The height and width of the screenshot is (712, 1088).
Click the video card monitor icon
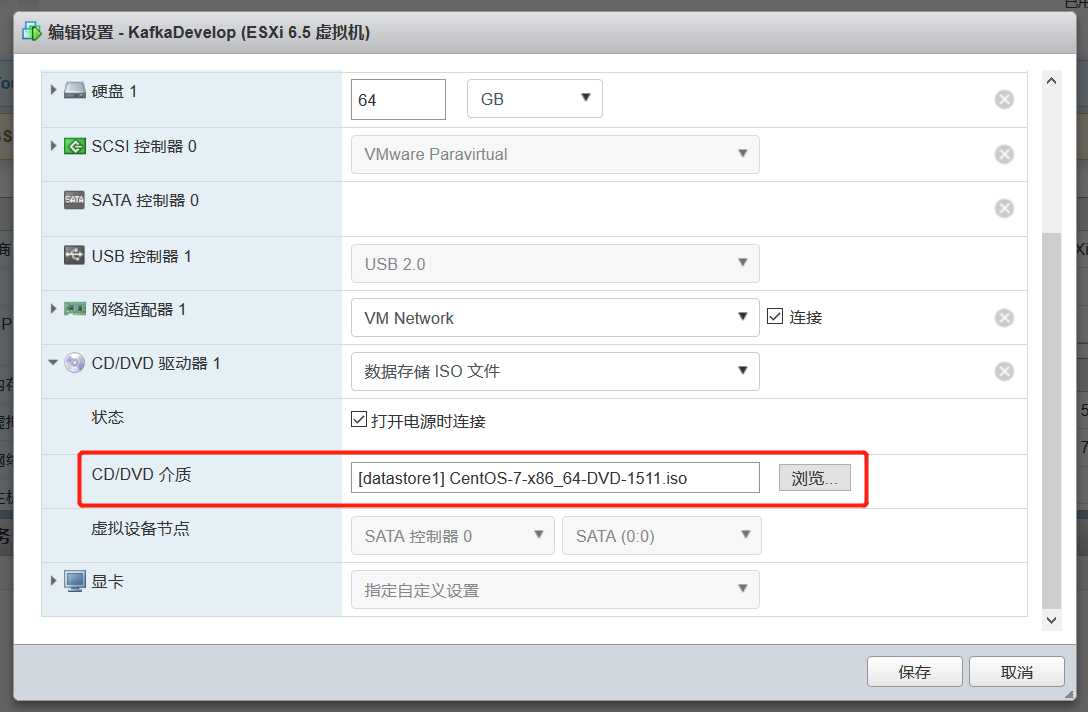click(75, 581)
